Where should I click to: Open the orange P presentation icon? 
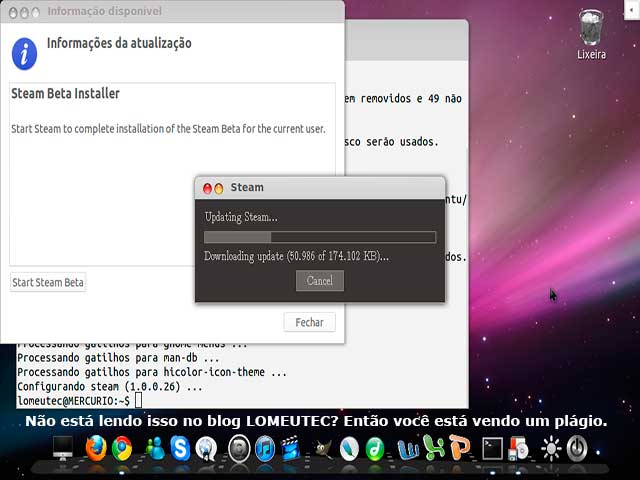pyautogui.click(x=459, y=448)
